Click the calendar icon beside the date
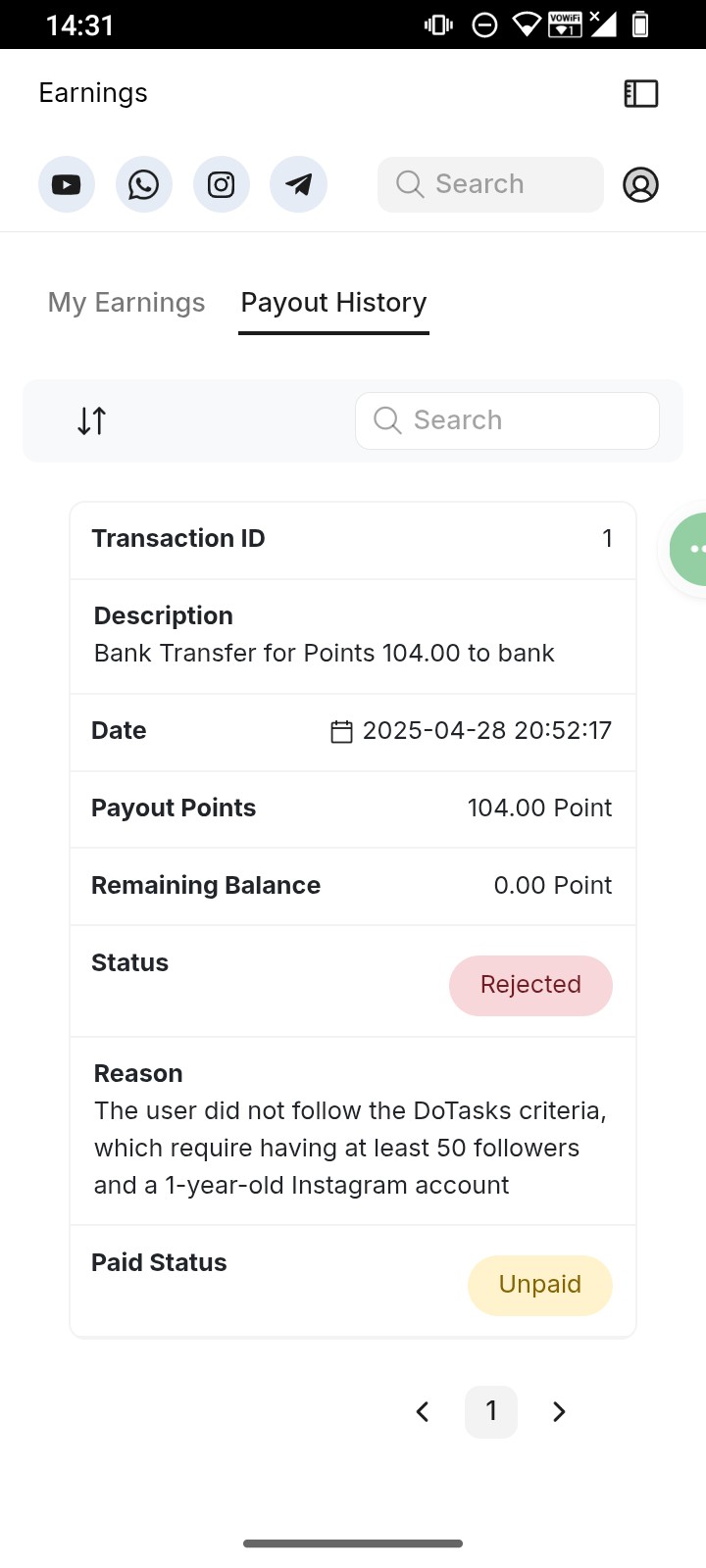This screenshot has height=1568, width=706. coord(341,731)
